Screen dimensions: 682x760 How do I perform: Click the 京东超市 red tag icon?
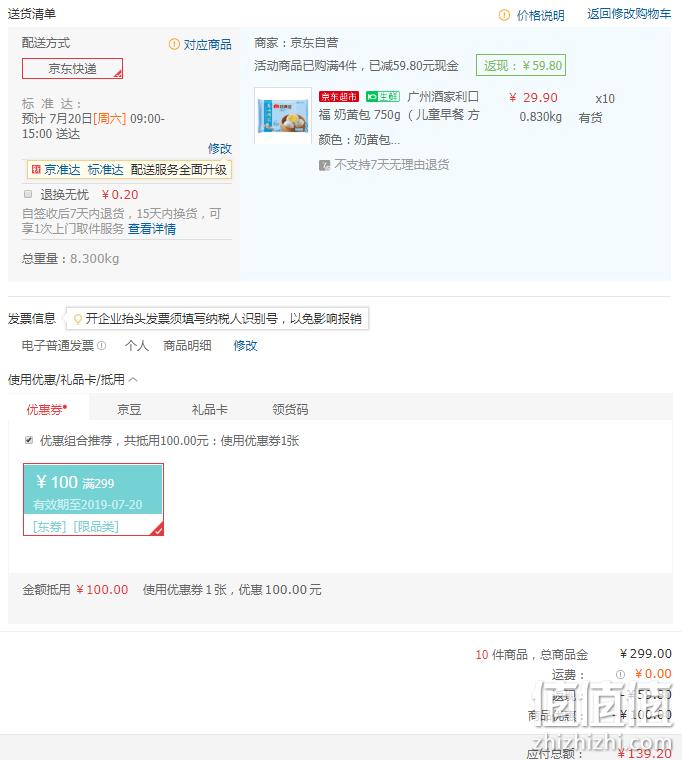(x=339, y=96)
